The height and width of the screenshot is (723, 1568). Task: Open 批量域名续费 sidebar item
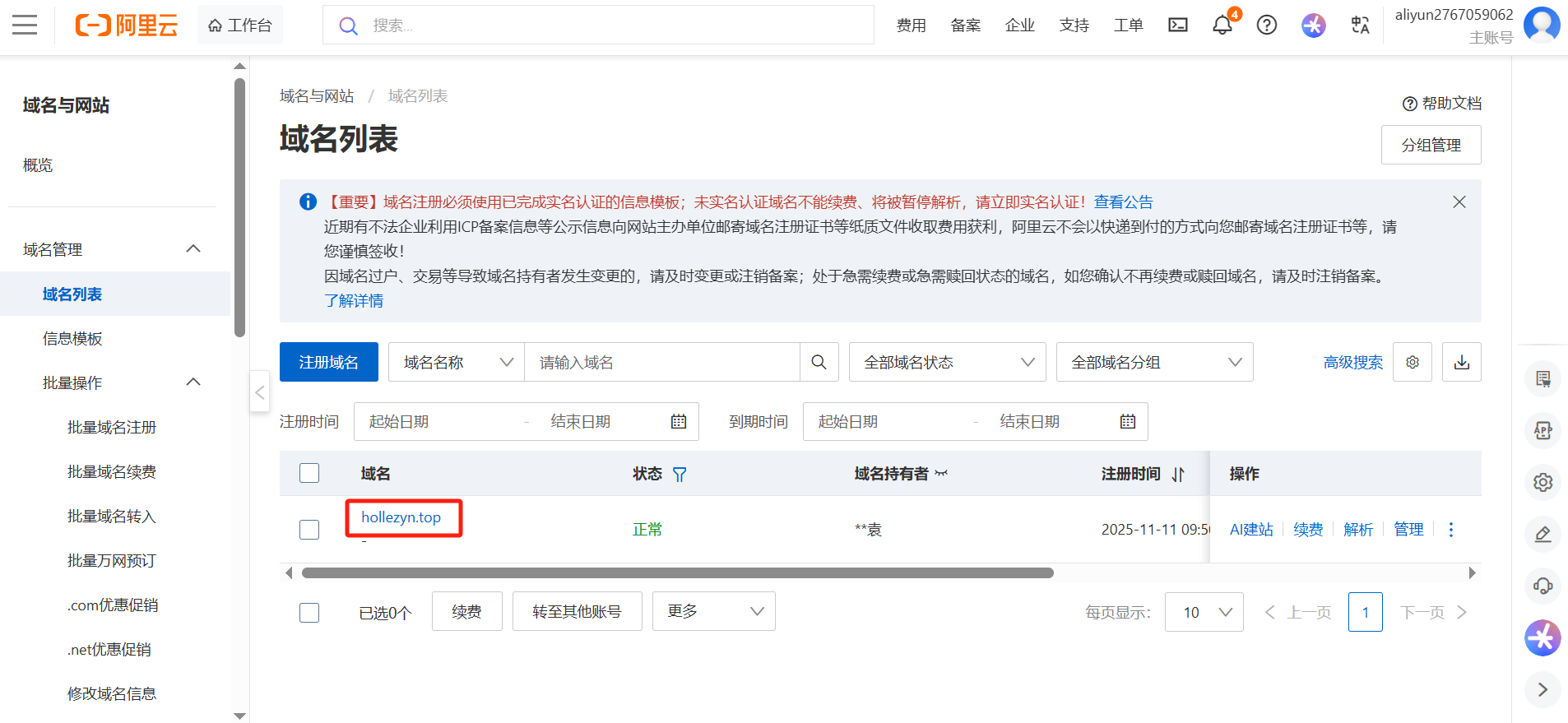point(112,472)
